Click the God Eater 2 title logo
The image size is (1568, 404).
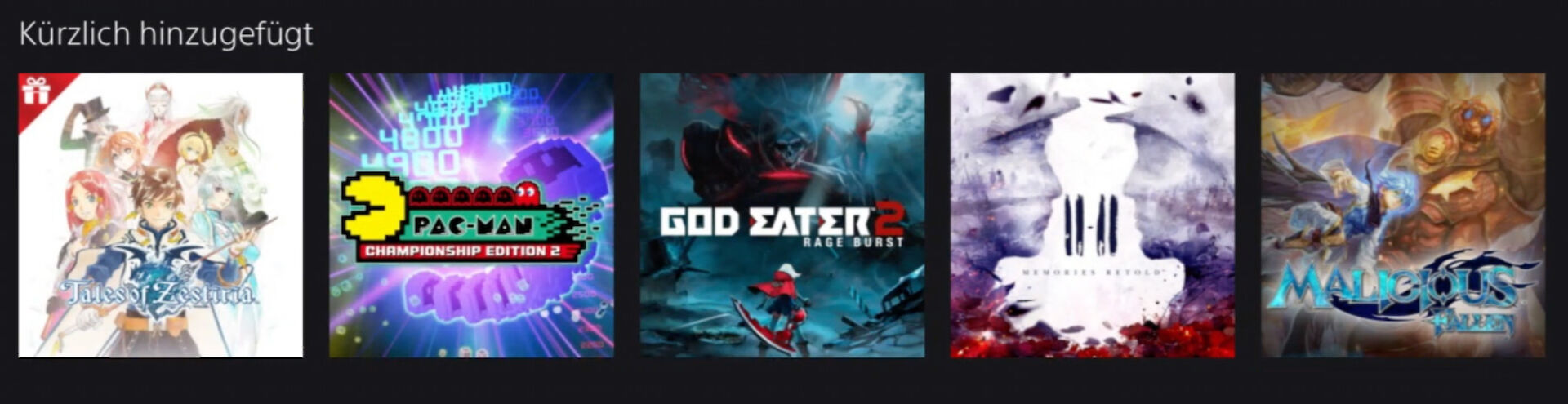point(782,226)
